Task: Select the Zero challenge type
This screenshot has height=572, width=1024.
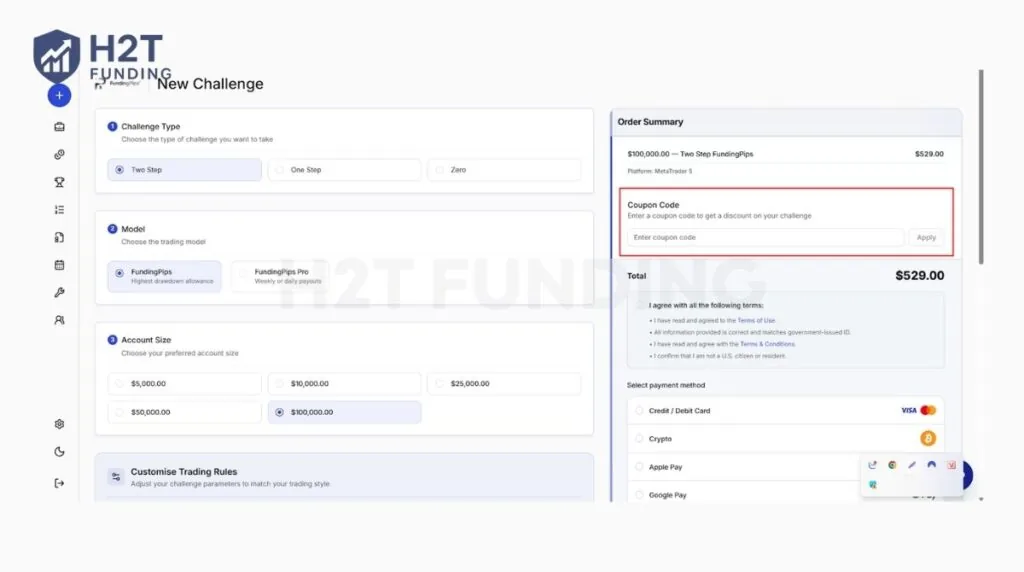Action: coord(504,170)
